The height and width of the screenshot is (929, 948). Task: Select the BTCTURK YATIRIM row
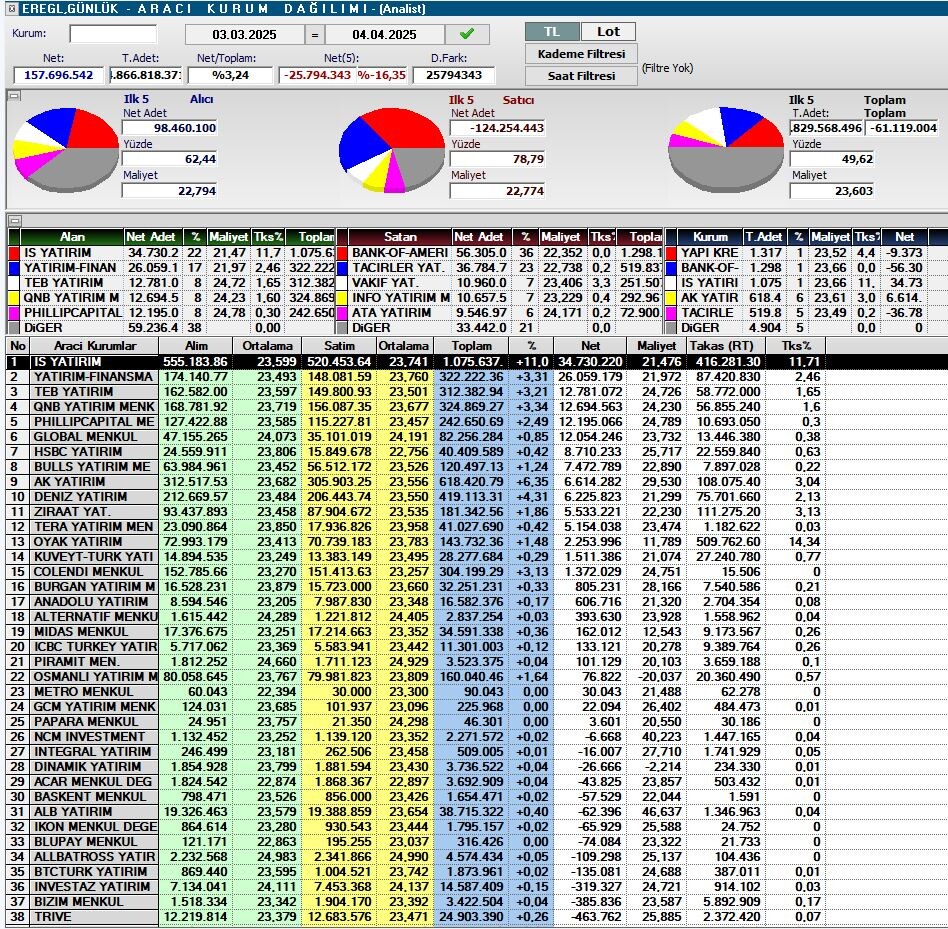point(416,872)
